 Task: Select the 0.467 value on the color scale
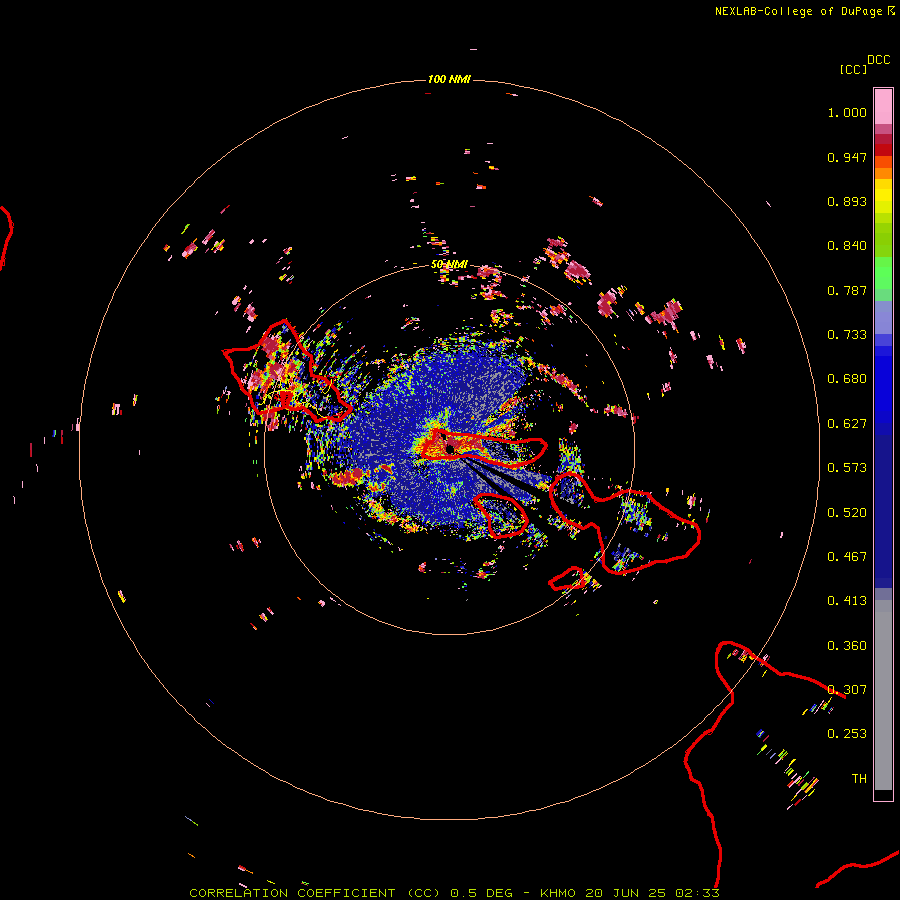pyautogui.click(x=847, y=557)
